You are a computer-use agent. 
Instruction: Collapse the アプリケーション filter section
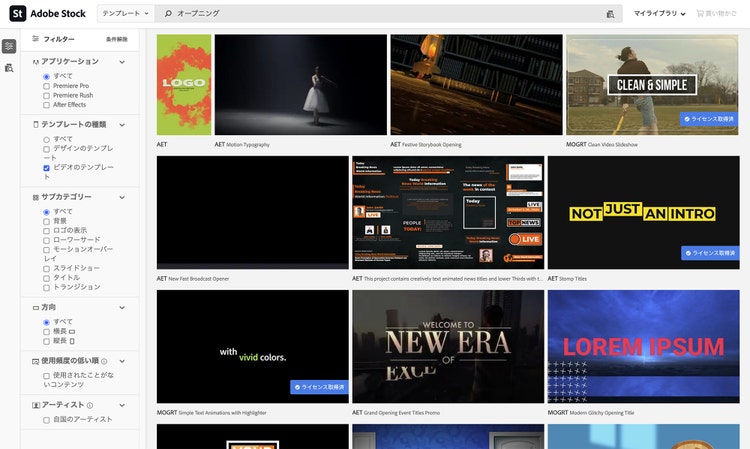coord(122,62)
